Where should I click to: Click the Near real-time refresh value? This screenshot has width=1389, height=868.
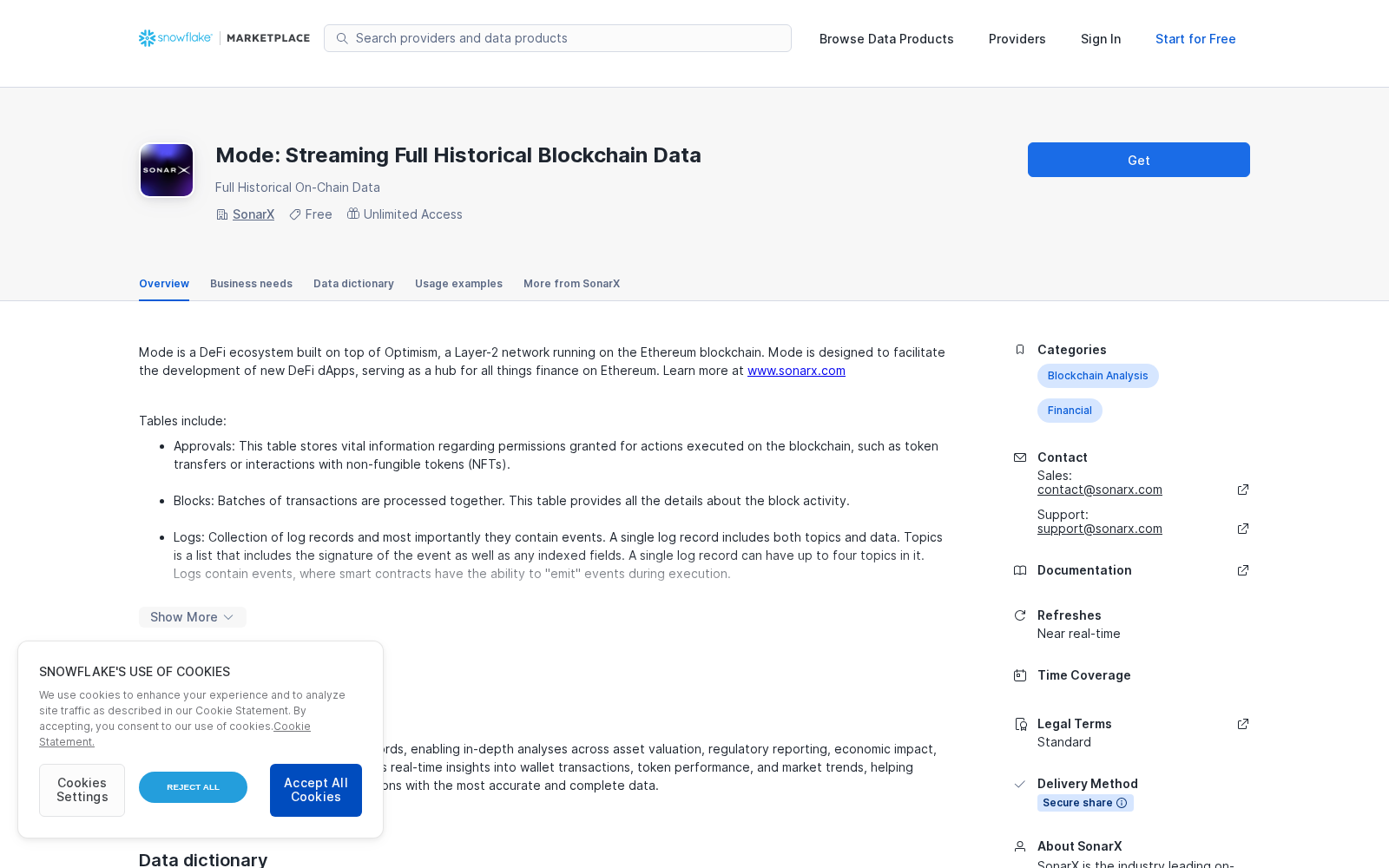1078,634
